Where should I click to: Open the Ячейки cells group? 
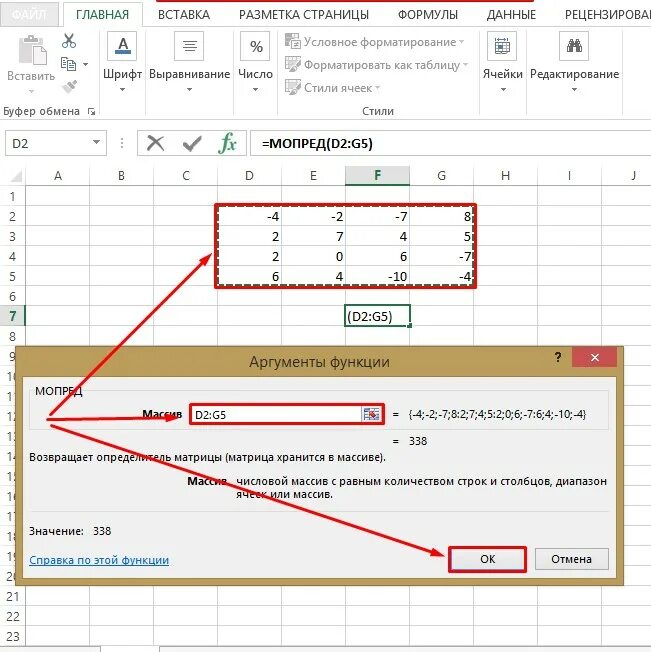point(503,62)
